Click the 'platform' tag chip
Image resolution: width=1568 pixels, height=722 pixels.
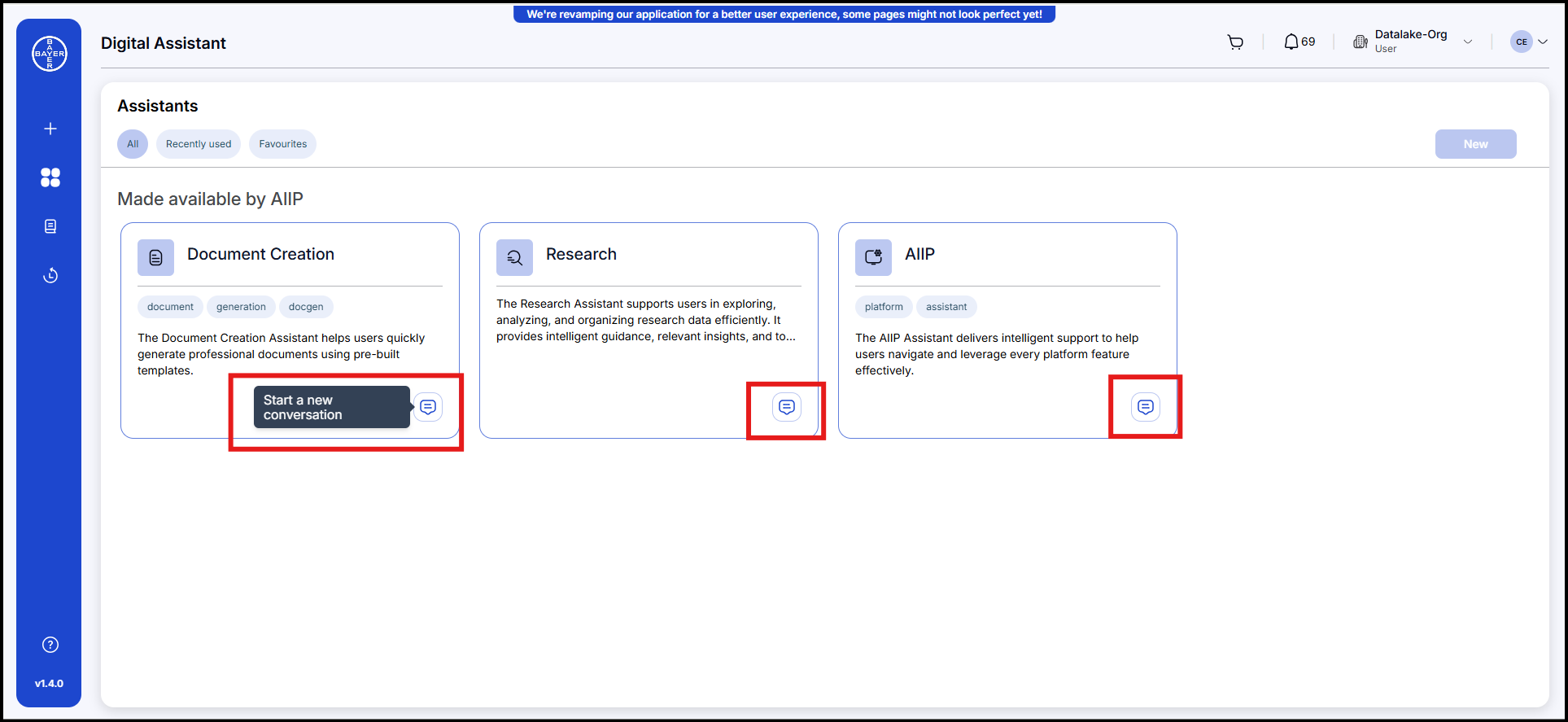884,307
